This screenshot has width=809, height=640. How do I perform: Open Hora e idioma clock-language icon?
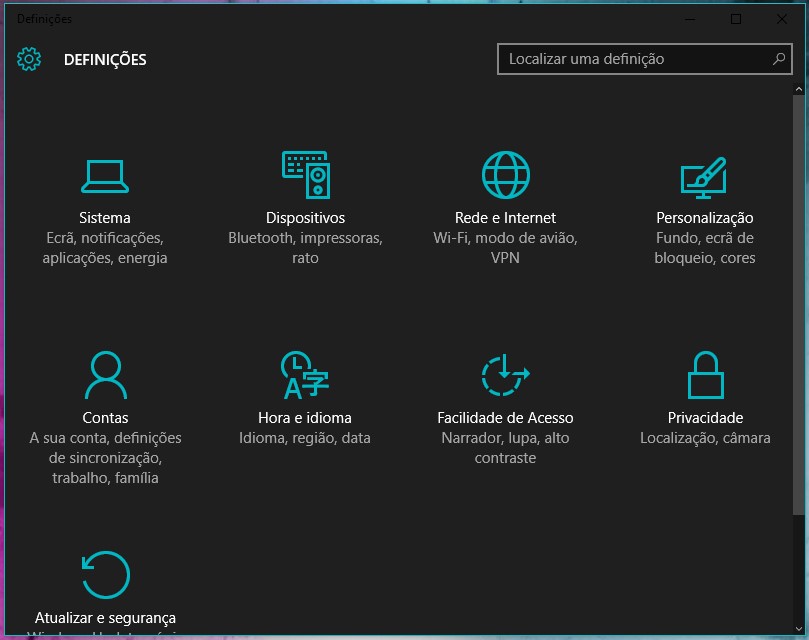click(305, 375)
